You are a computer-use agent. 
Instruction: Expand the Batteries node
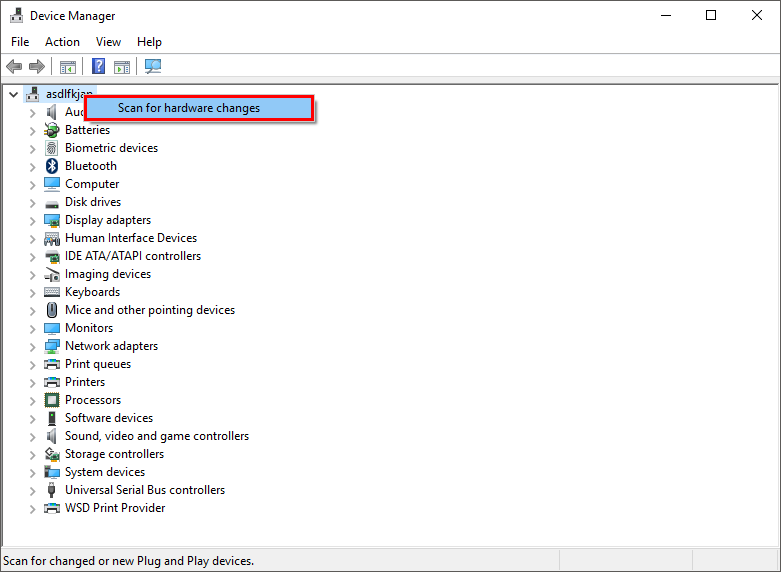(33, 132)
